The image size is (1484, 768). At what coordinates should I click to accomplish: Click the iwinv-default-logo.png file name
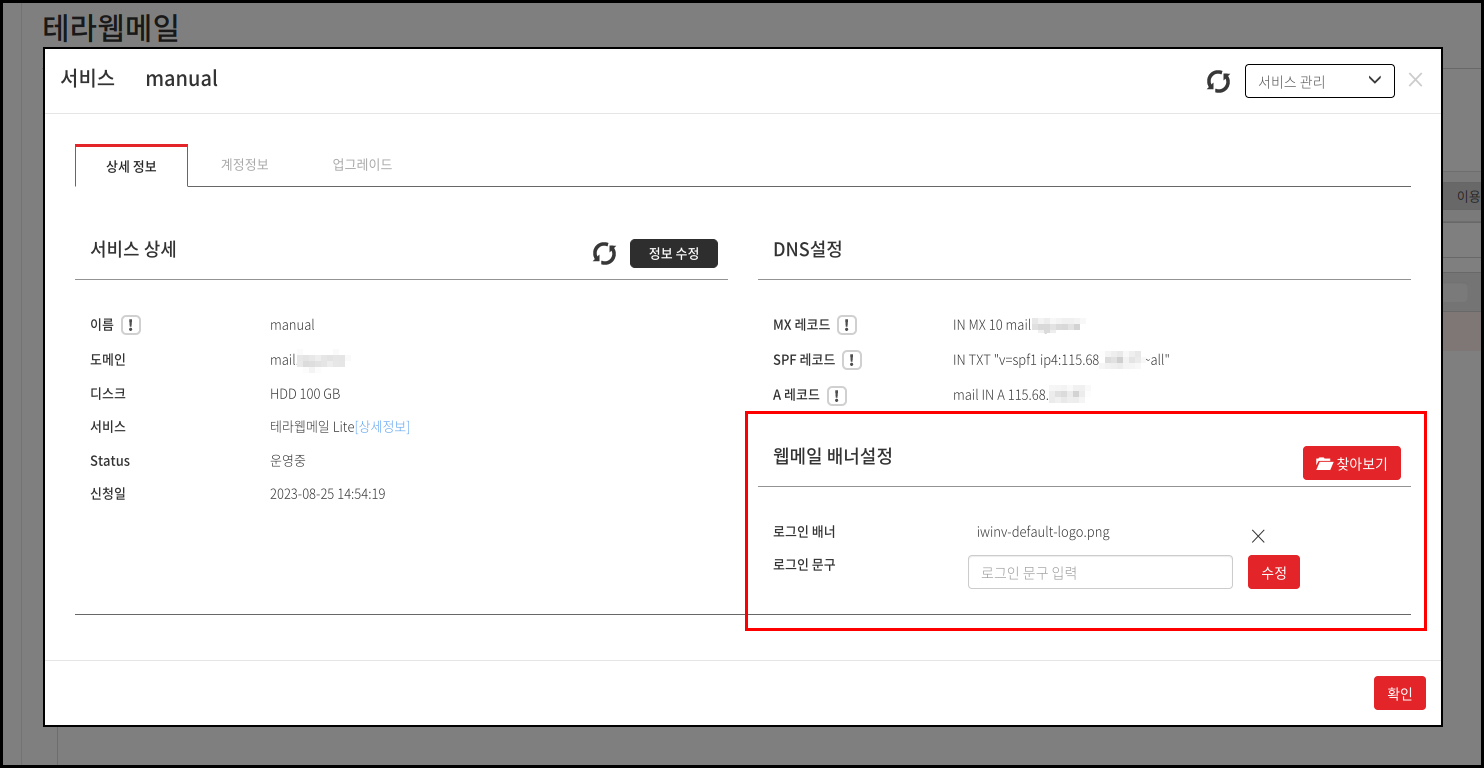coord(1043,532)
